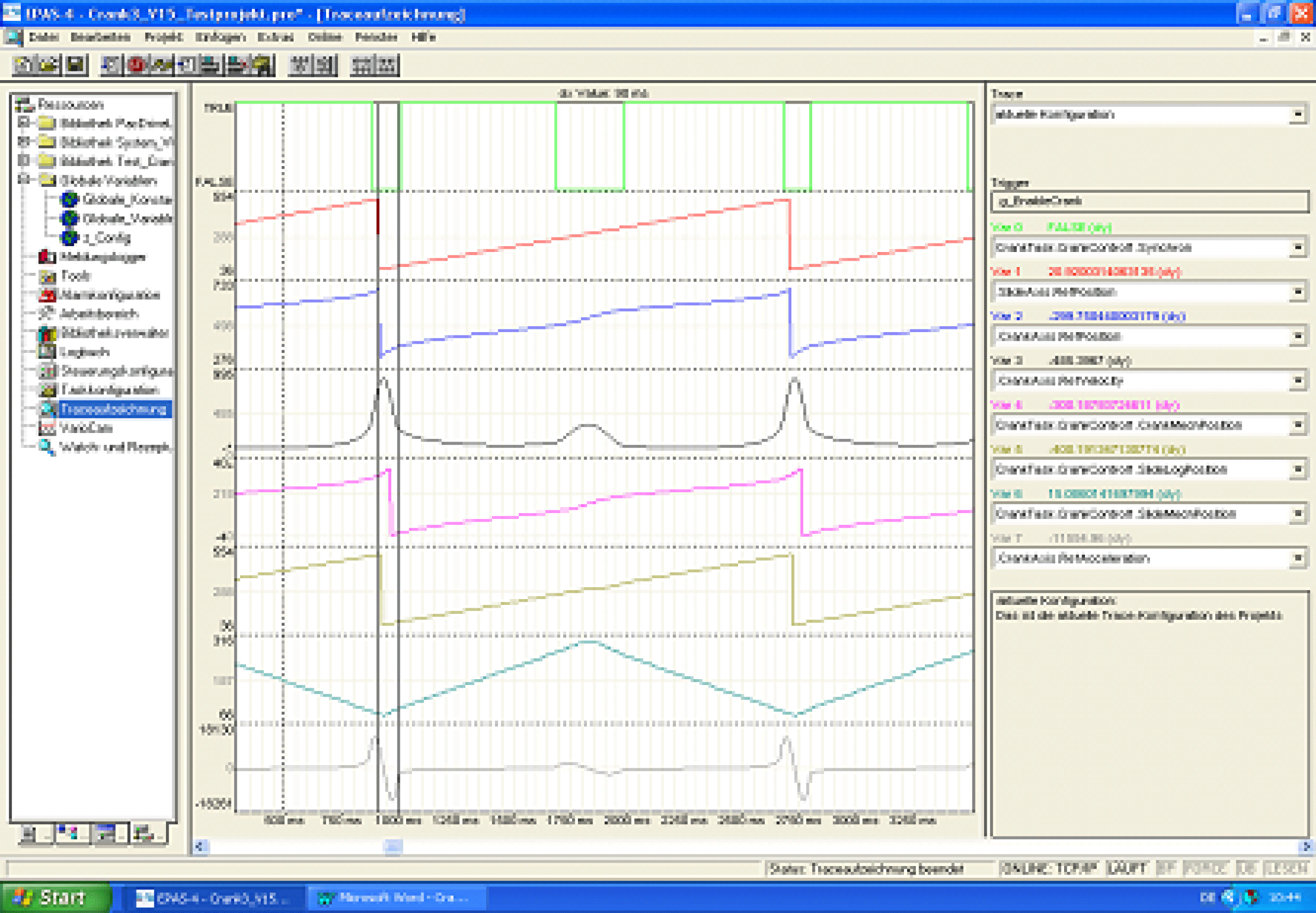This screenshot has height=913, width=1316.
Task: Switch to Microsoft Word in the taskbar
Action: [397, 897]
